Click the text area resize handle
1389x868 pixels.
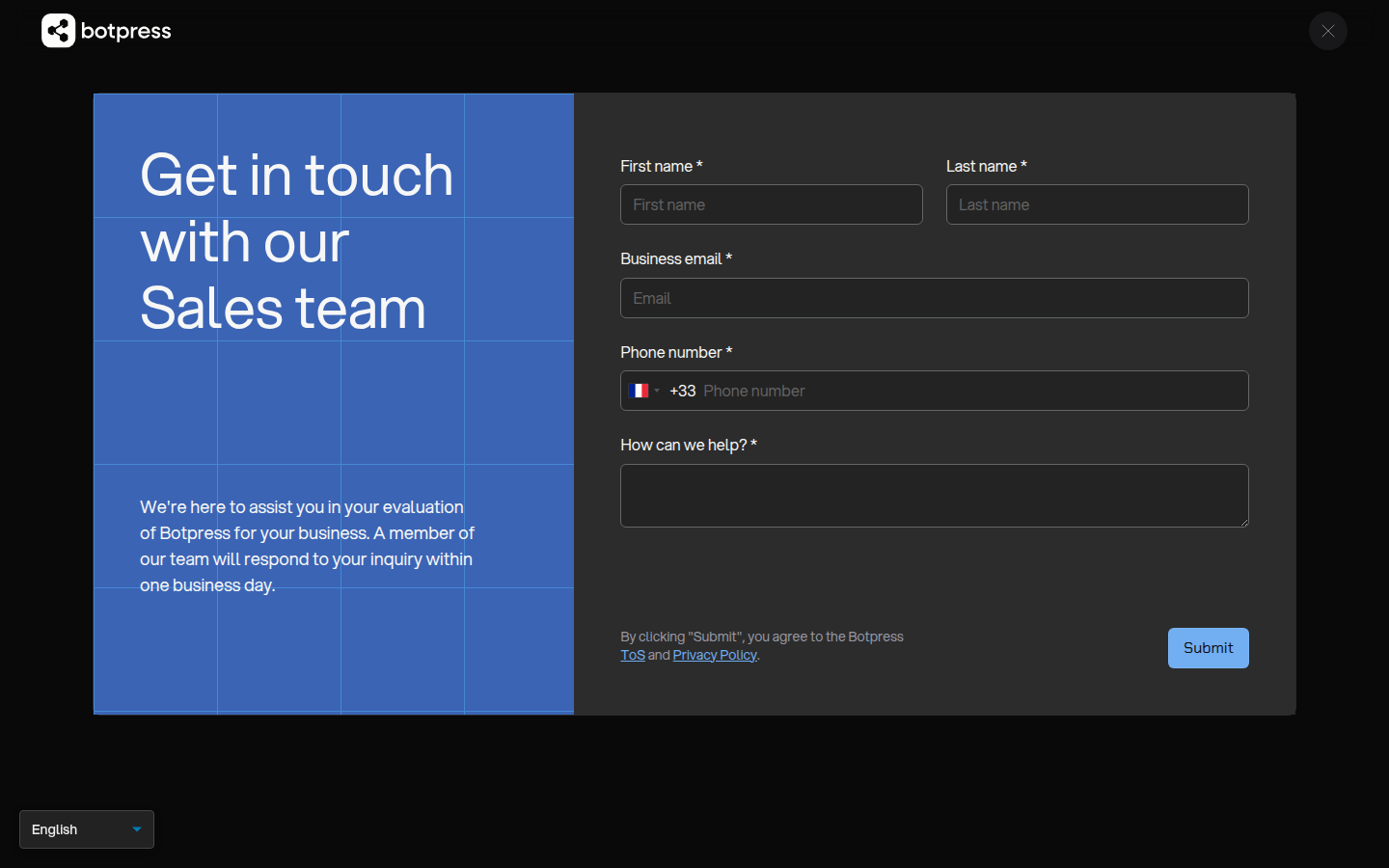click(x=1243, y=522)
